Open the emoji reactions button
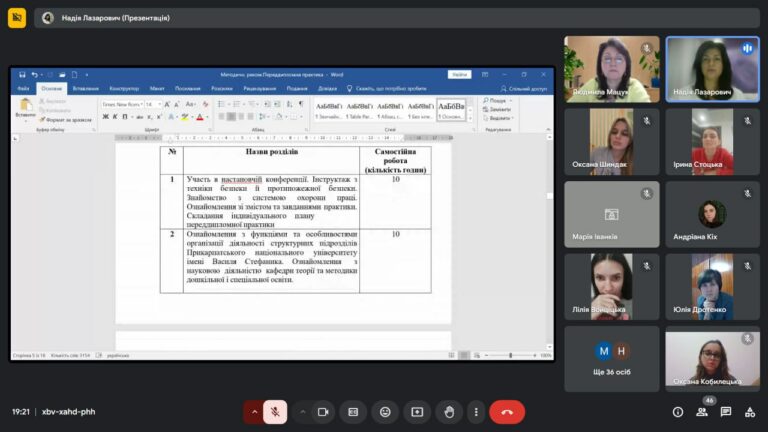This screenshot has height=432, width=768. click(385, 412)
